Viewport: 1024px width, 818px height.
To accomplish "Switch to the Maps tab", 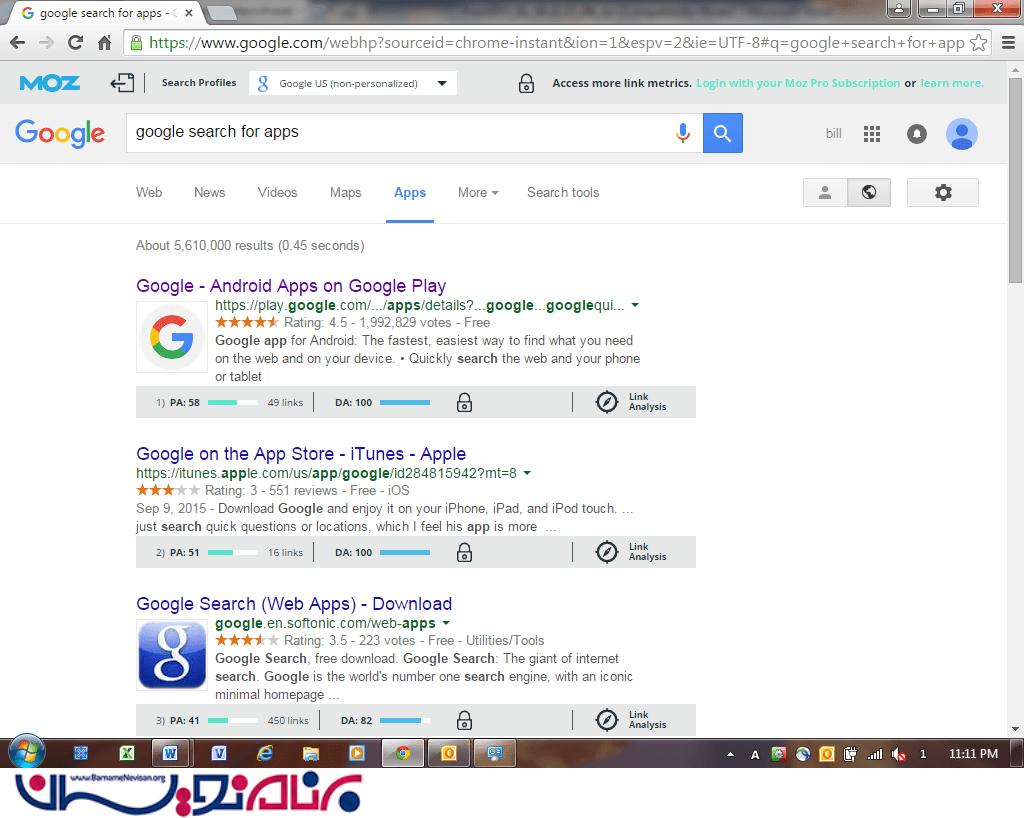I will click(345, 193).
